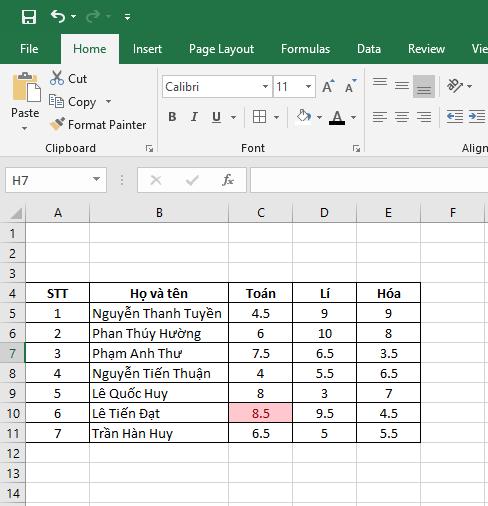Click the Redo arrow icon

point(93,16)
